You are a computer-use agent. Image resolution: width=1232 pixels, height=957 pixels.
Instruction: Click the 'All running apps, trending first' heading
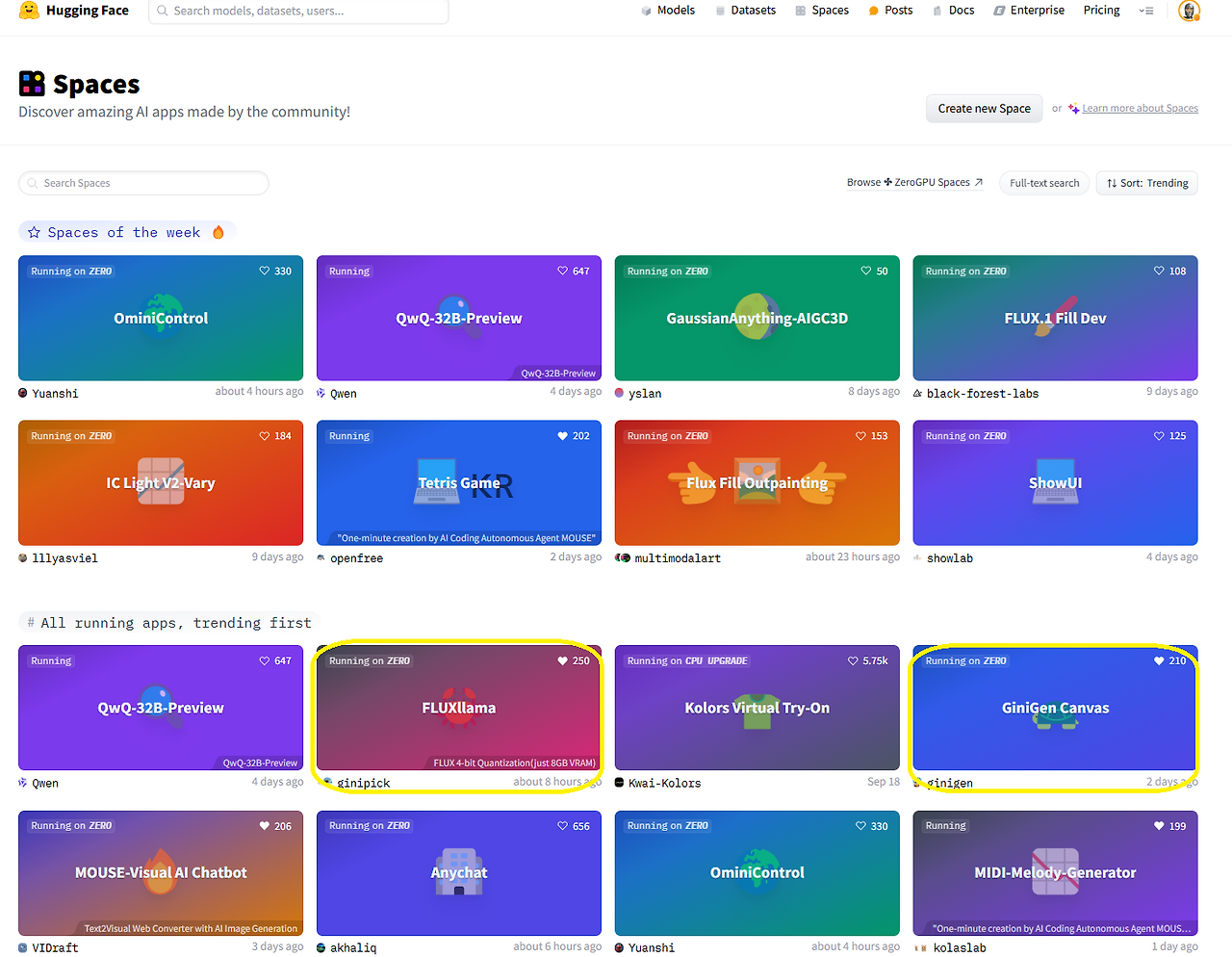(176, 623)
